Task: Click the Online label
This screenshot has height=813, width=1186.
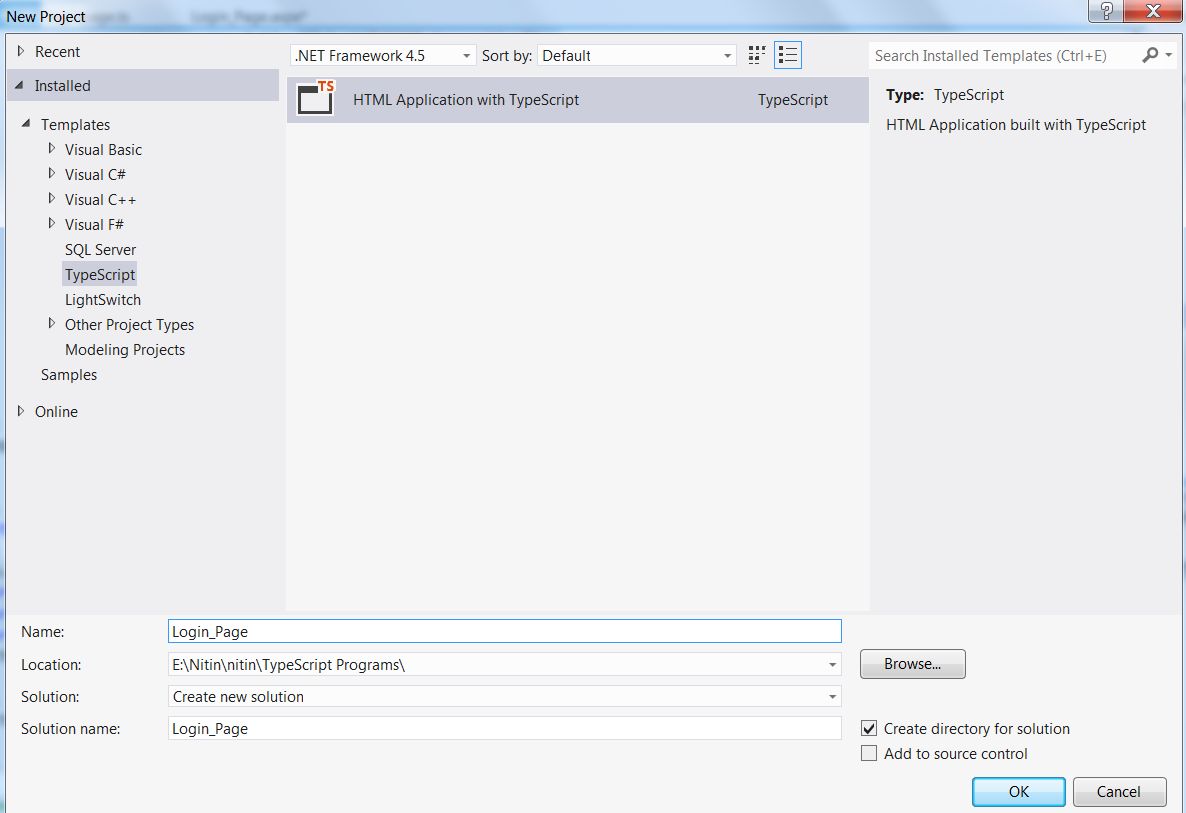Action: pos(56,411)
